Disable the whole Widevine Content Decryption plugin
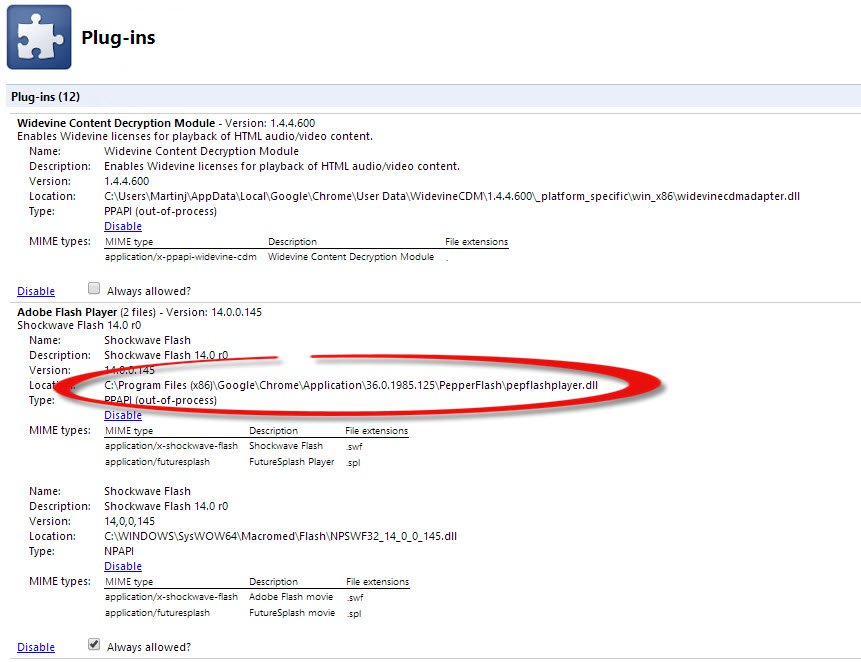Image resolution: width=861 pixels, height=662 pixels. (36, 291)
